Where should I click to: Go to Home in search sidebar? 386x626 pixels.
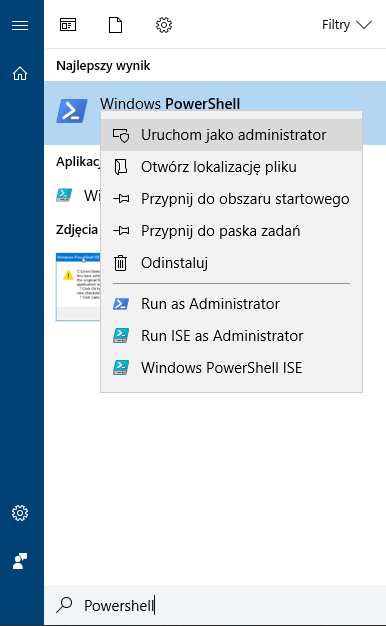pyautogui.click(x=20, y=73)
